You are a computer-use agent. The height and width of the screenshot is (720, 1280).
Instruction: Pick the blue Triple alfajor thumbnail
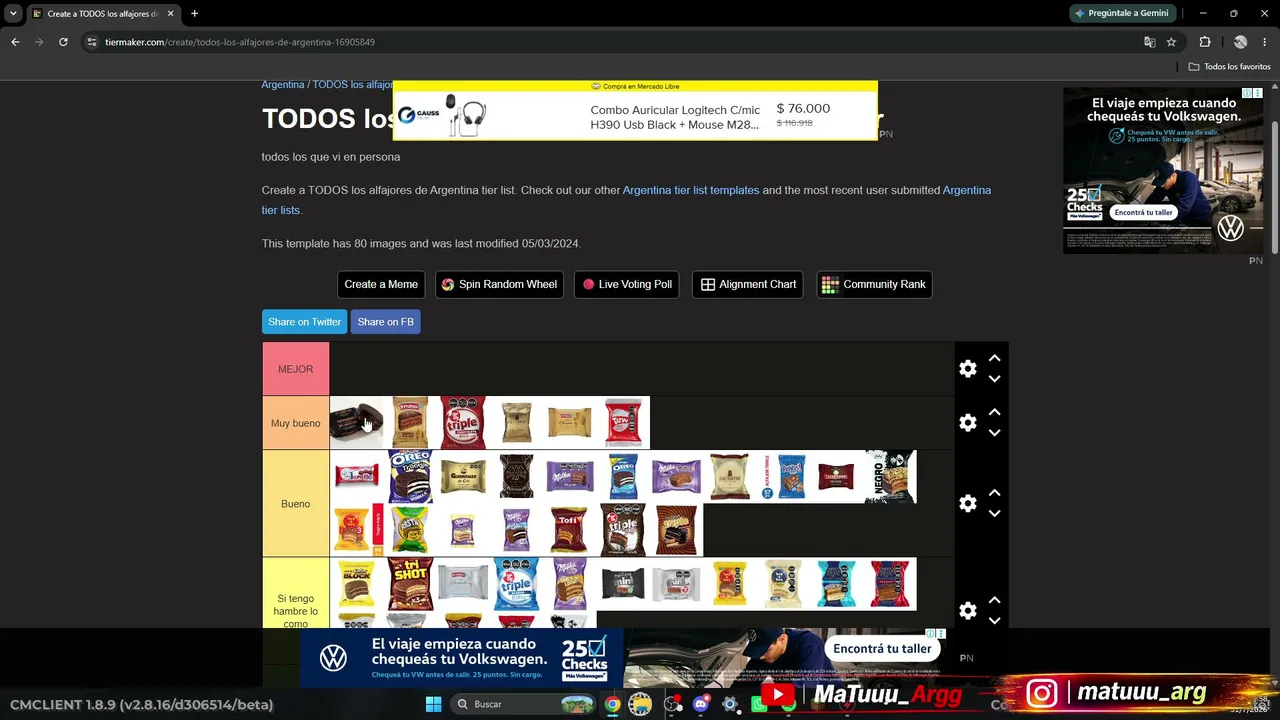tap(517, 584)
